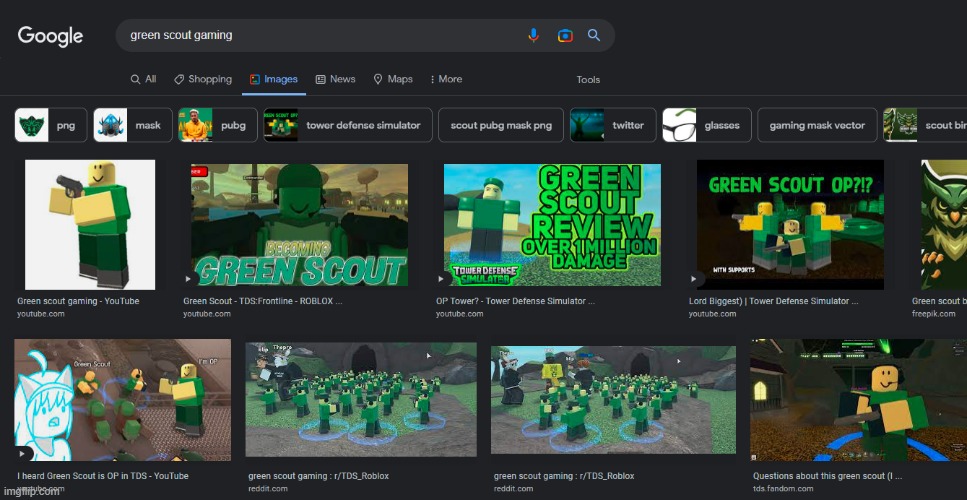
Task: Click the Google logo
Action: 50,36
